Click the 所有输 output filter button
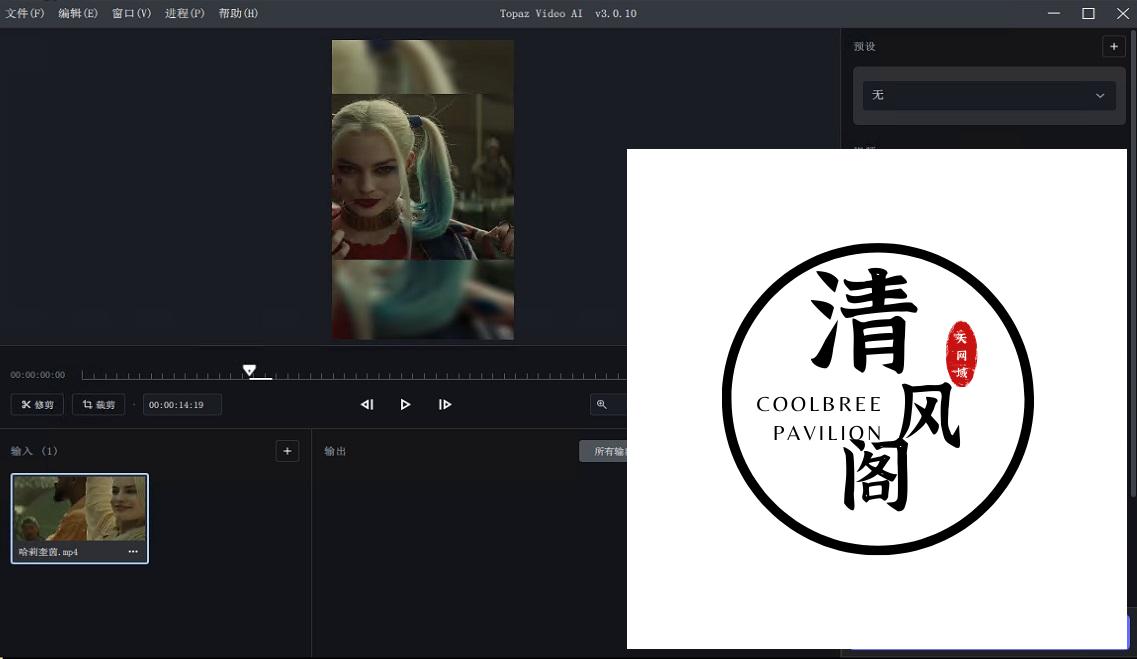Image resolution: width=1137 pixels, height=659 pixels. point(603,451)
